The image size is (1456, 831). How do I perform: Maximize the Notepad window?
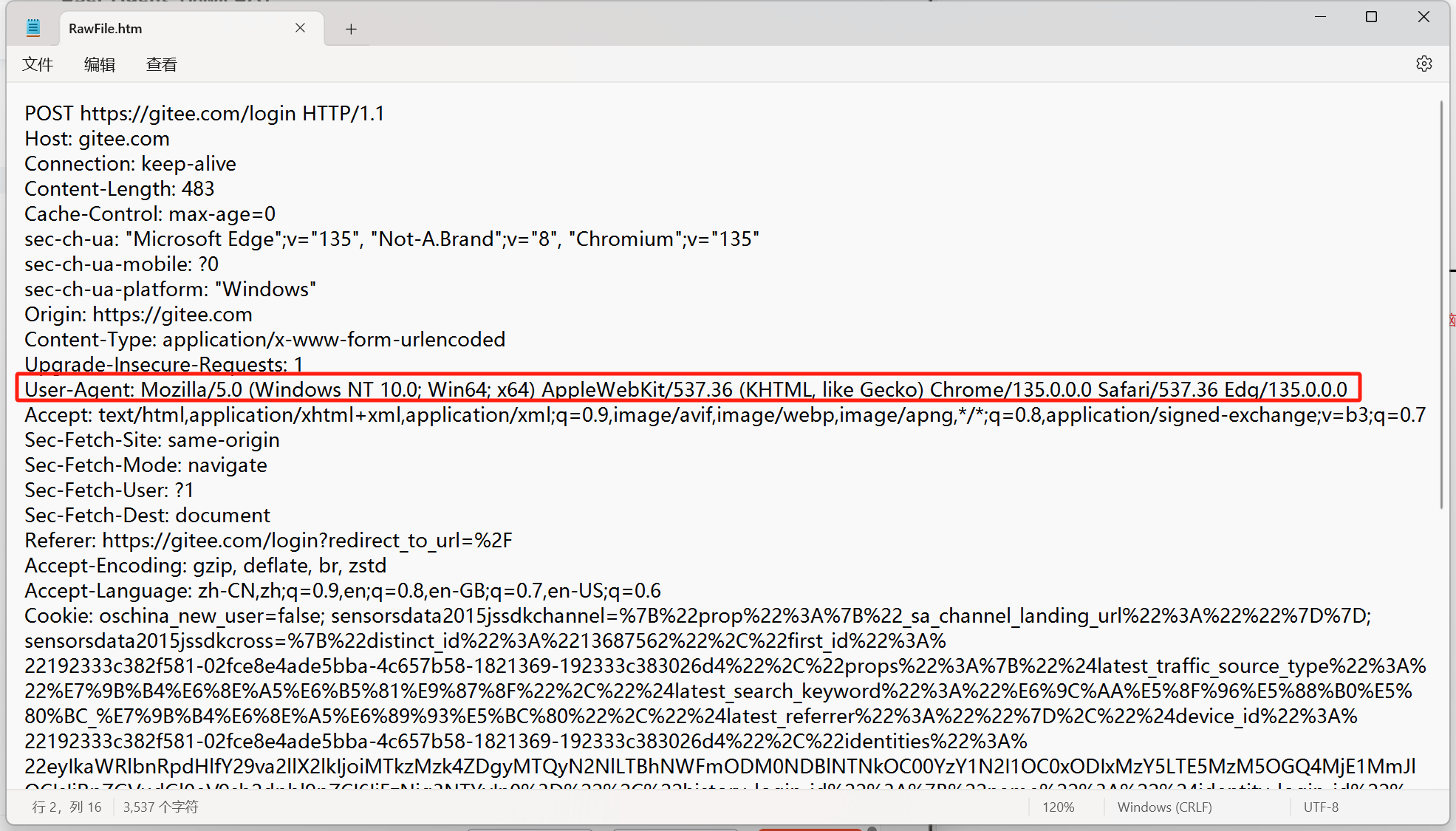pyautogui.click(x=1371, y=16)
